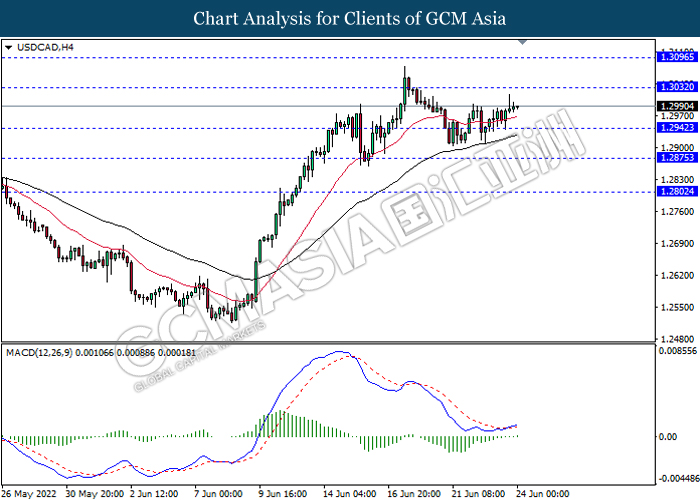Click the 14 Jun 04:00 time label
The image size is (700, 500).
coord(350,494)
